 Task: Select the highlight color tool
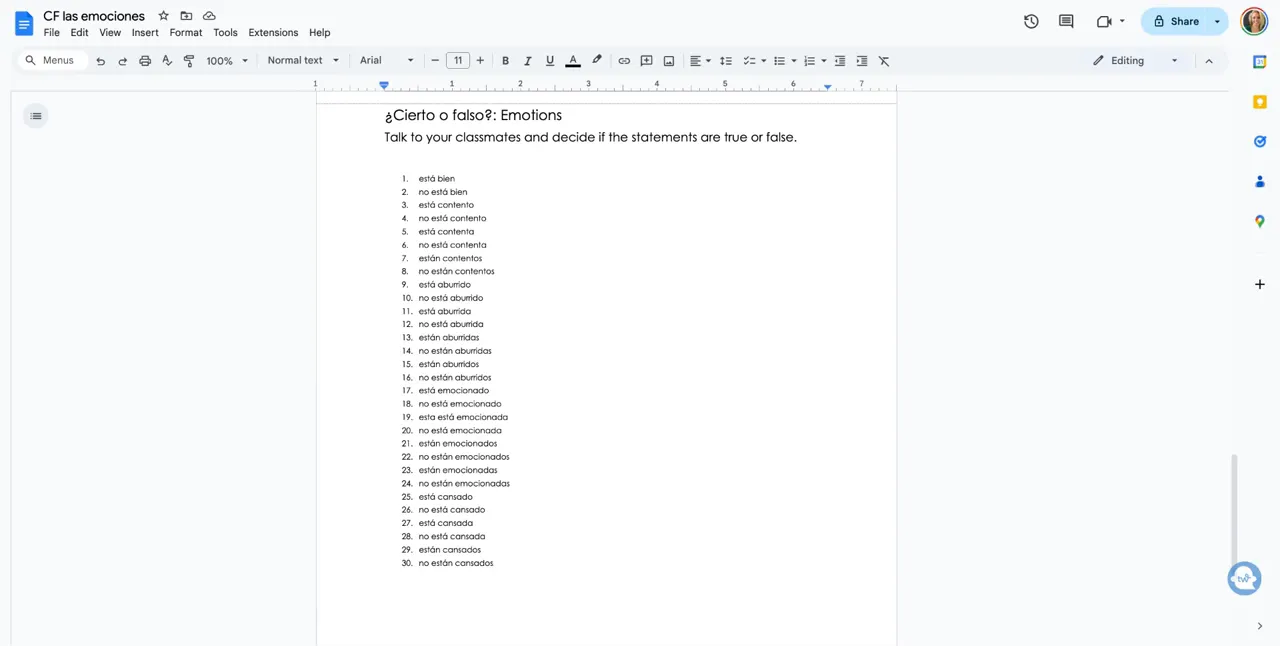597,60
